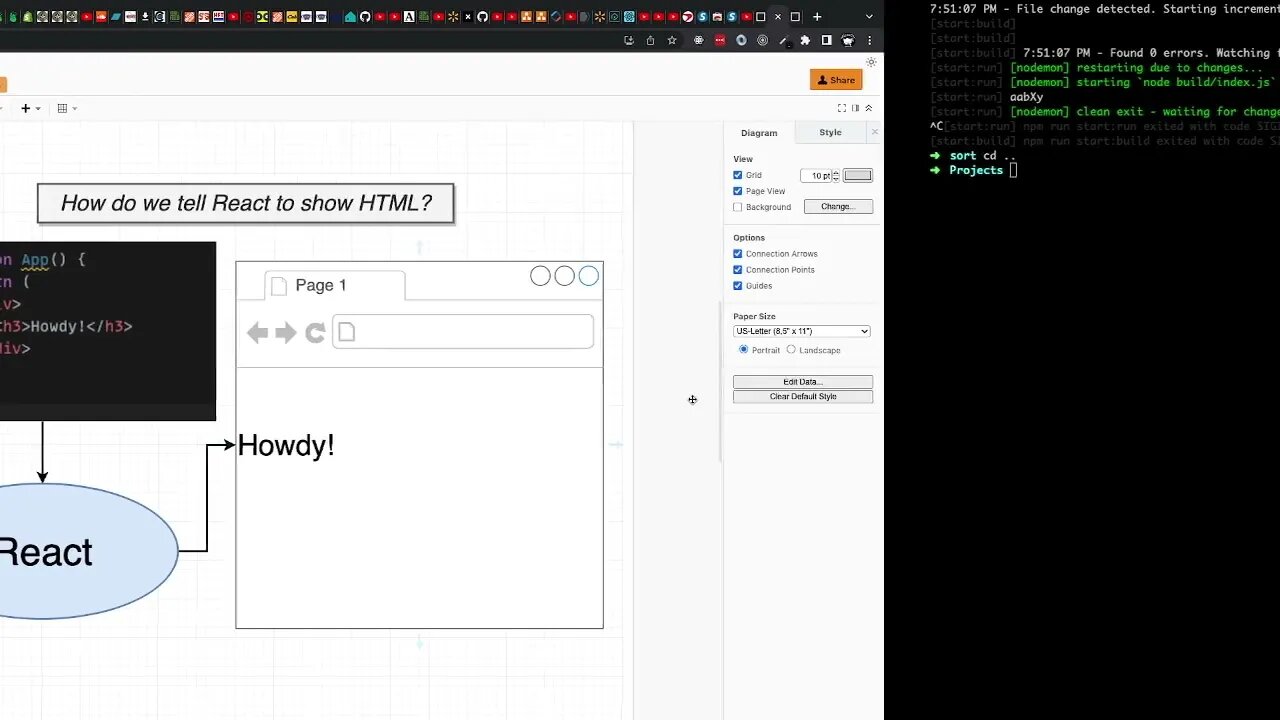Open the browser tab search chevron
Viewport: 1280px width, 720px height.
click(870, 16)
